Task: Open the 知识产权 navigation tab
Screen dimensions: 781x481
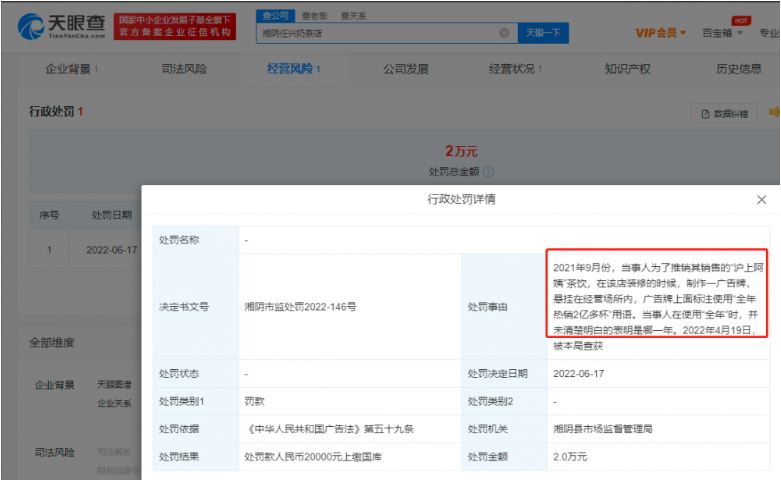Action: 628,69
